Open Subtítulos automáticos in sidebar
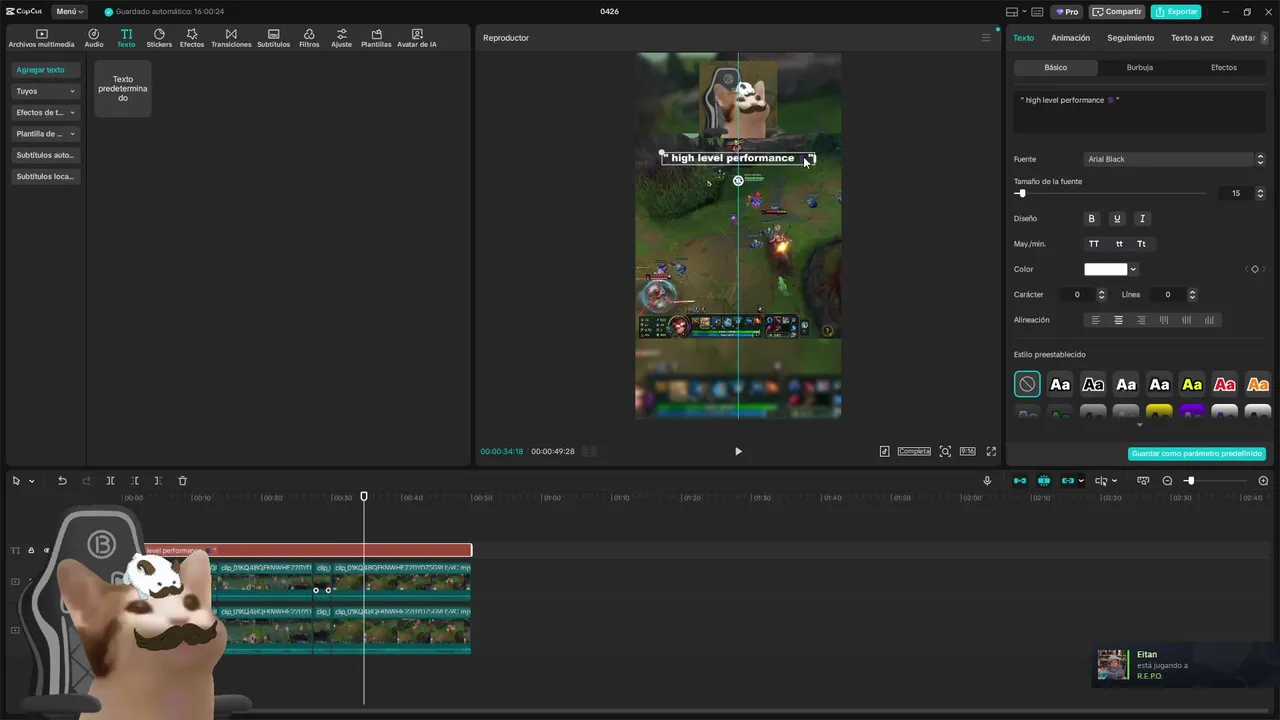 (45, 155)
